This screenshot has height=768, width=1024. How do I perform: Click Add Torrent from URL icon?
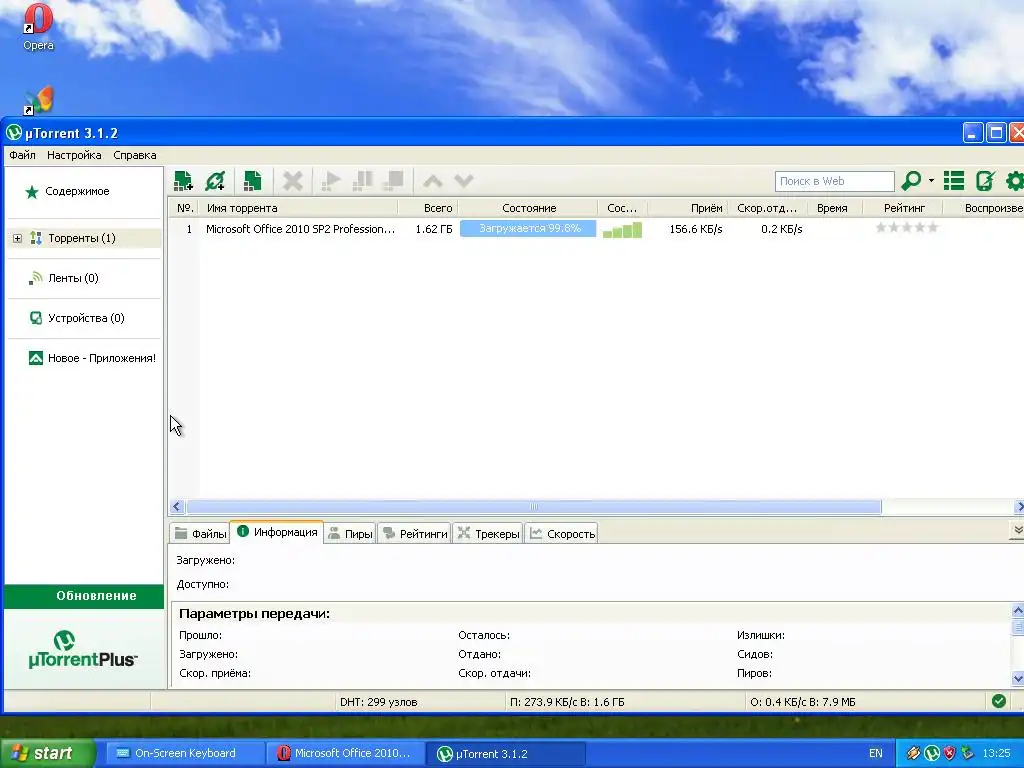(x=215, y=181)
